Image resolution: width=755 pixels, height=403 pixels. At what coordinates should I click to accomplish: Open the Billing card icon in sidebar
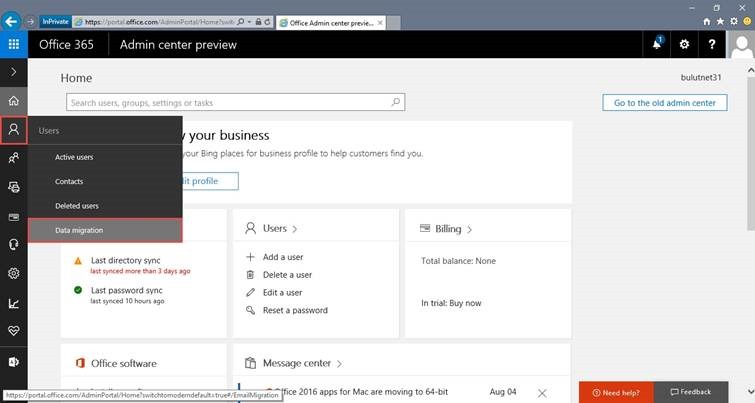click(13, 217)
